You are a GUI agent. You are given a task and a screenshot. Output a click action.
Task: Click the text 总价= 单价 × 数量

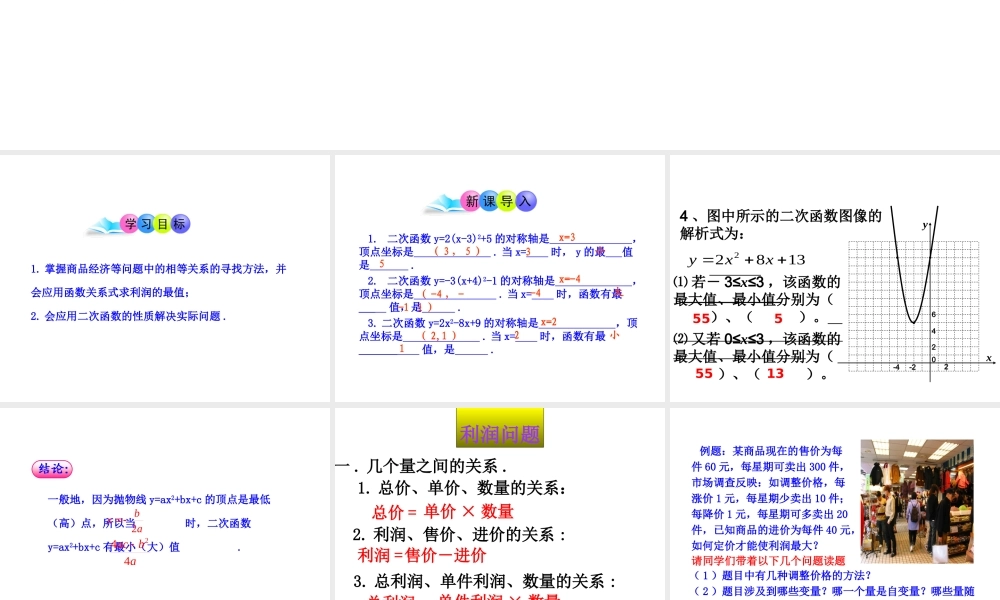coord(443,511)
